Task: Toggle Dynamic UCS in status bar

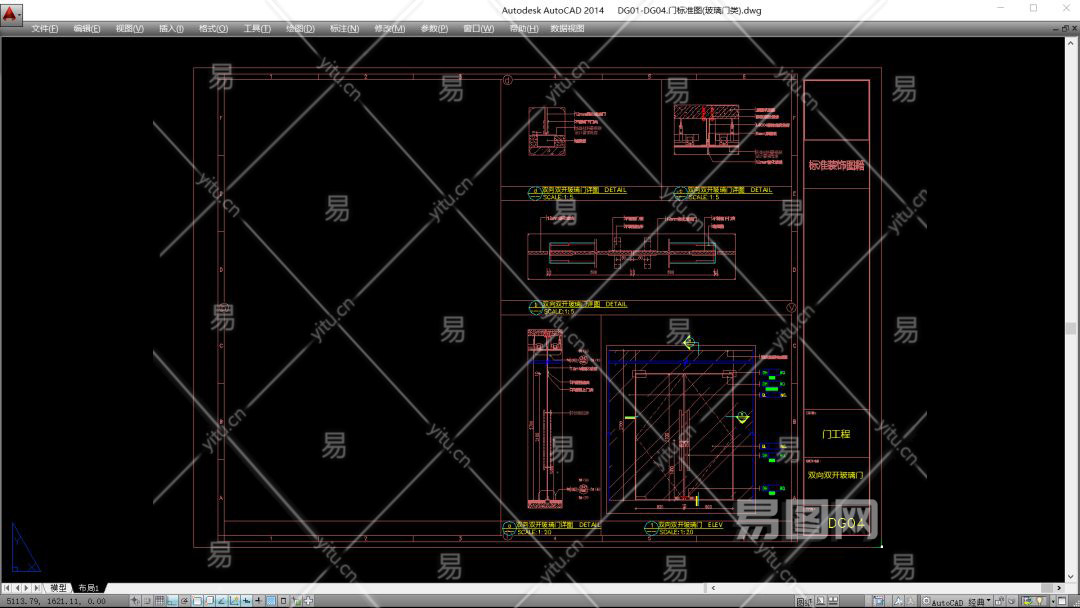Action: click(235, 601)
